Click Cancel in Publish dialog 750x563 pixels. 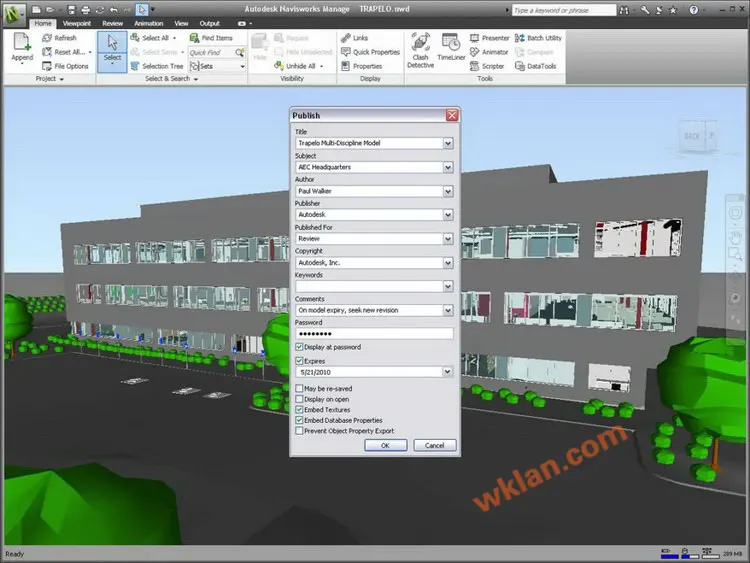[435, 445]
